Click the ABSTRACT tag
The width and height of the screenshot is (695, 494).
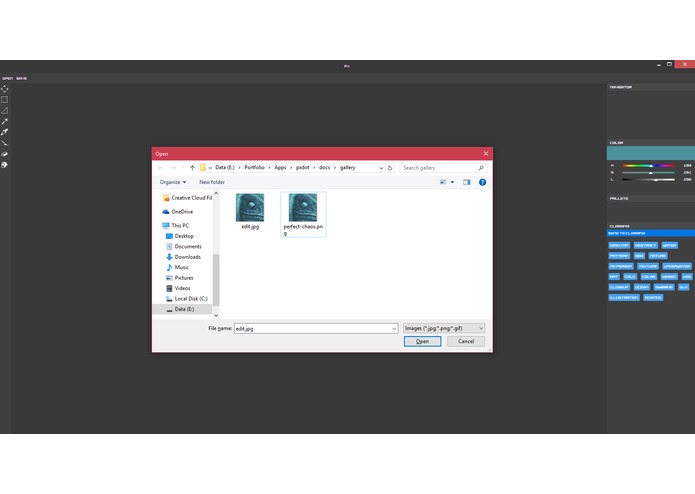coord(645,245)
